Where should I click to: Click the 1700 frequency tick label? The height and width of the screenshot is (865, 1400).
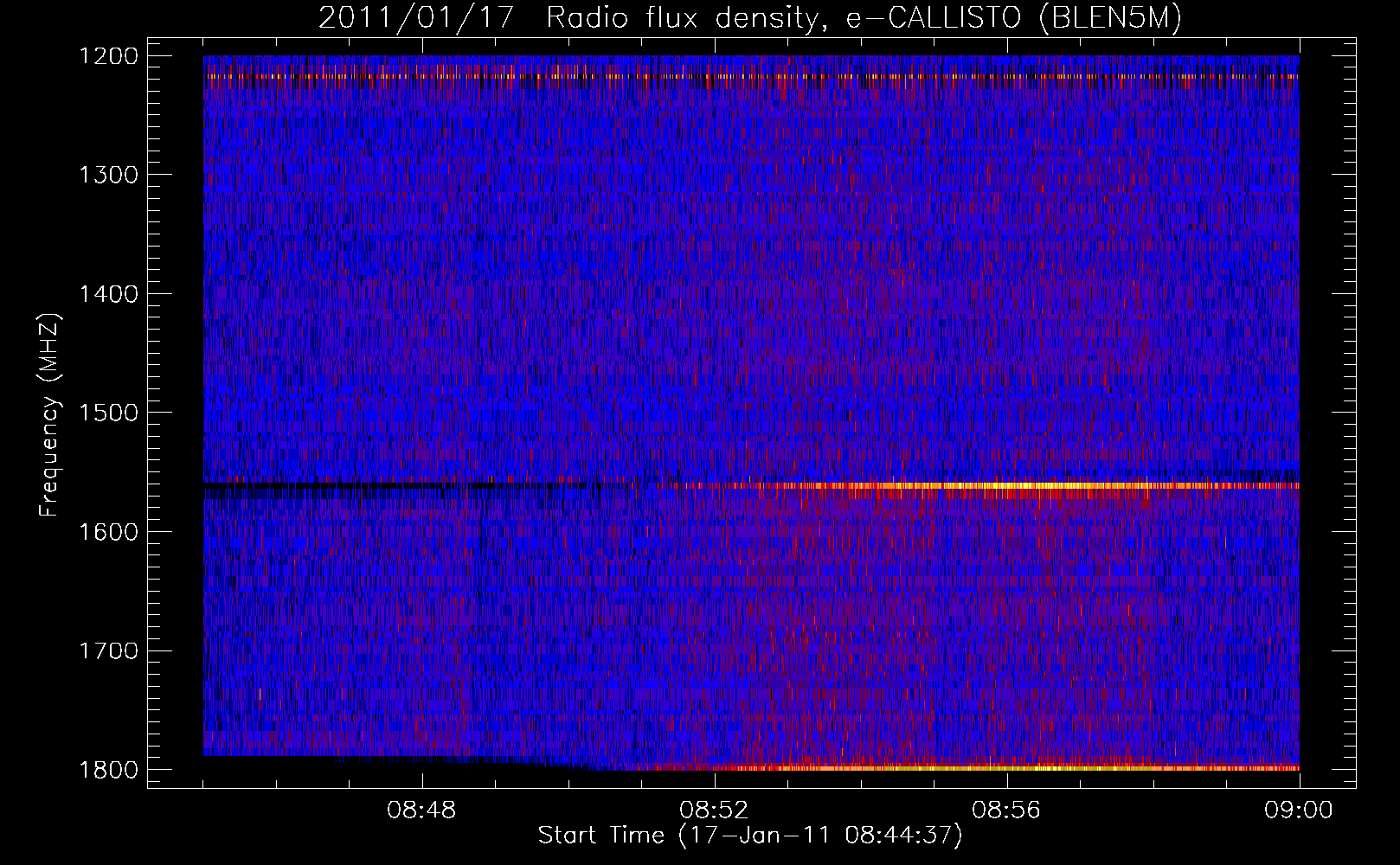click(x=108, y=650)
